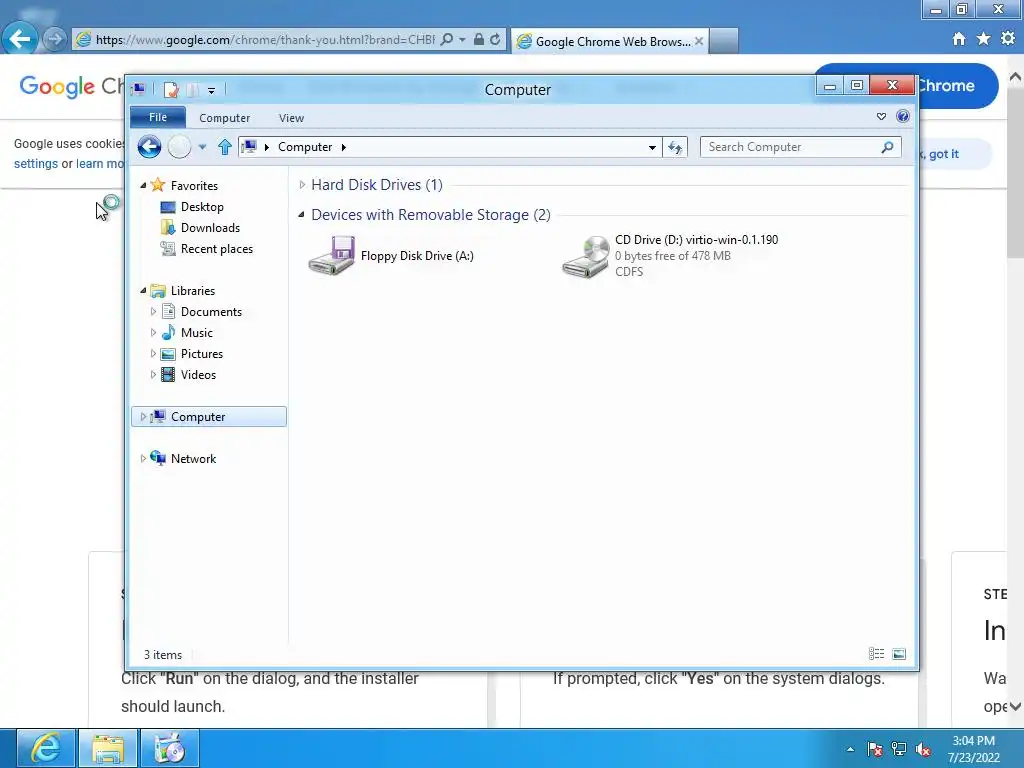Screen dimensions: 1024x768
Task: Click the Explorer forward arrow button
Action: [180, 147]
